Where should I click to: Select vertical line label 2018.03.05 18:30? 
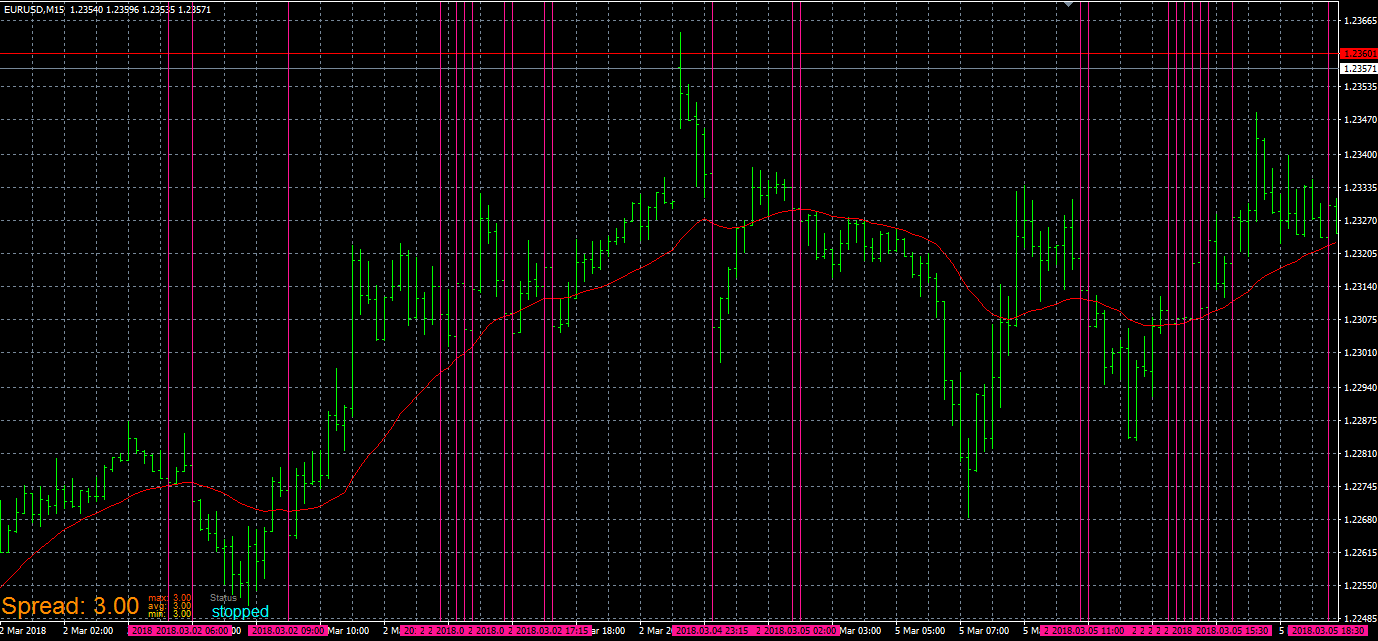(x=1328, y=631)
